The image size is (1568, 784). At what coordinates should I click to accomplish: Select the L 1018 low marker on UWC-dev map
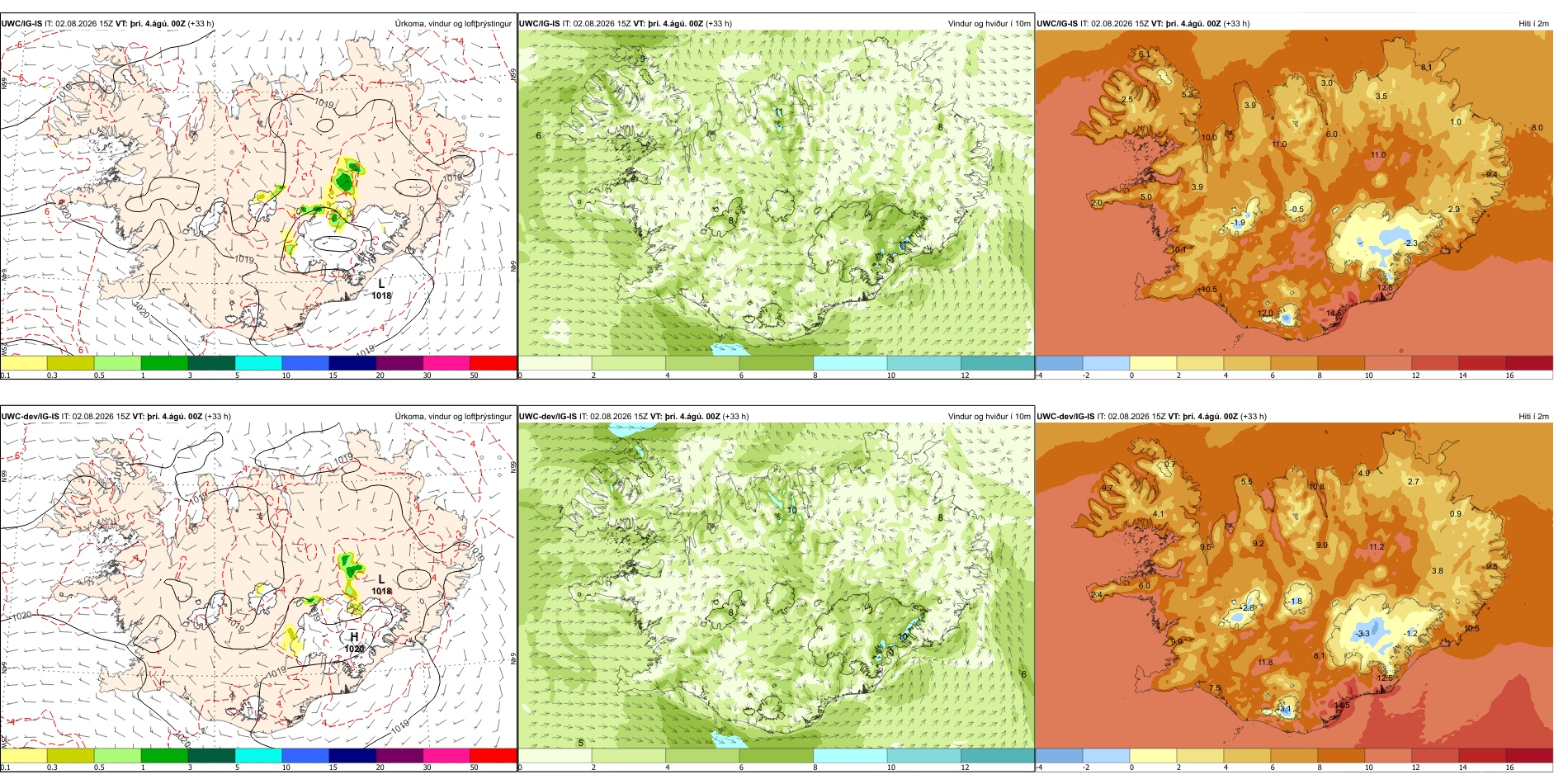tap(381, 584)
